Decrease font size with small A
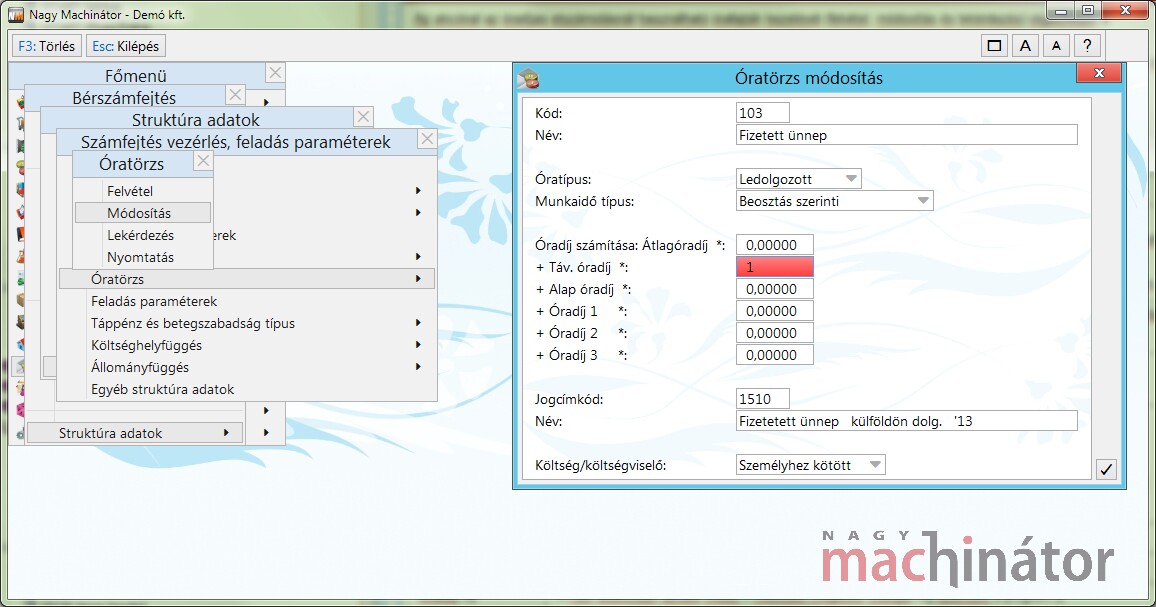1156x607 pixels. point(1056,46)
